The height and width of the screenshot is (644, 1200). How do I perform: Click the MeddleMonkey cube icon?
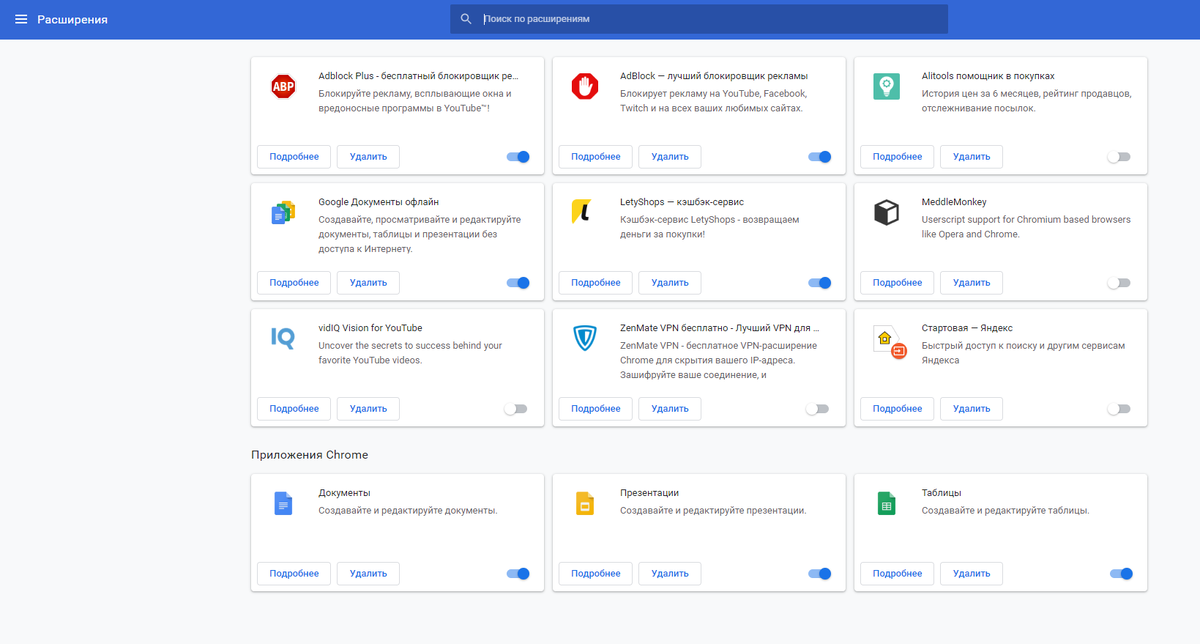tap(886, 211)
